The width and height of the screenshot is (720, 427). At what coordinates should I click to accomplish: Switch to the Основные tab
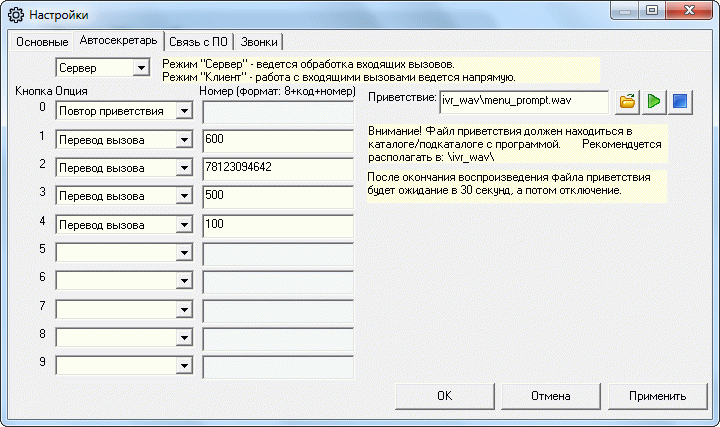[x=42, y=42]
